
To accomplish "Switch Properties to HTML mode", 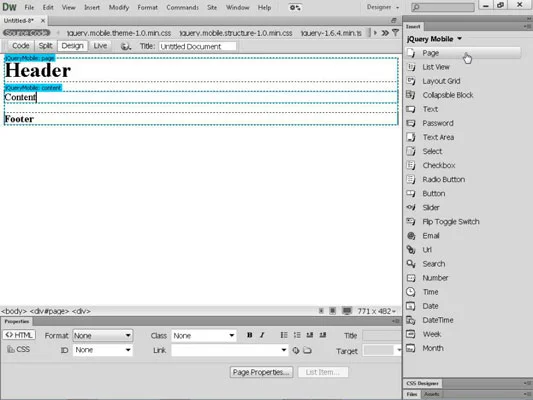I will coord(19,335).
